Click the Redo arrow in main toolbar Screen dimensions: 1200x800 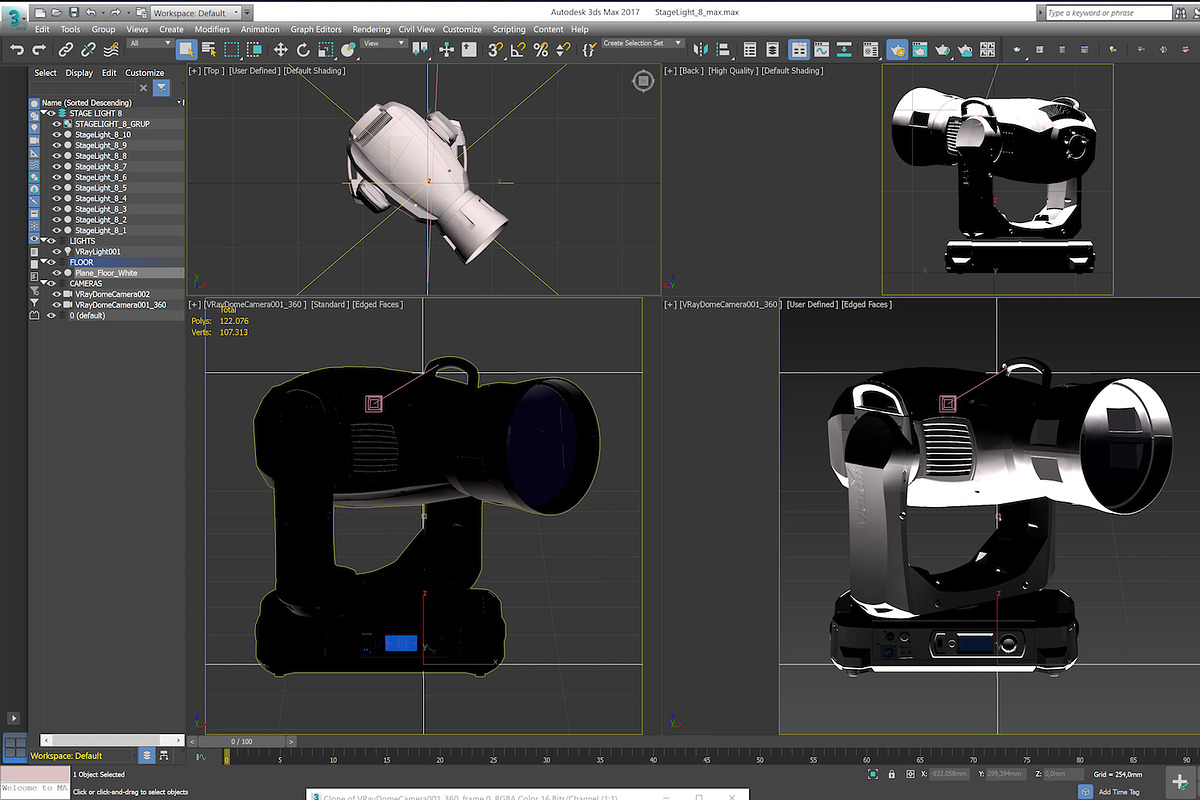pos(41,49)
